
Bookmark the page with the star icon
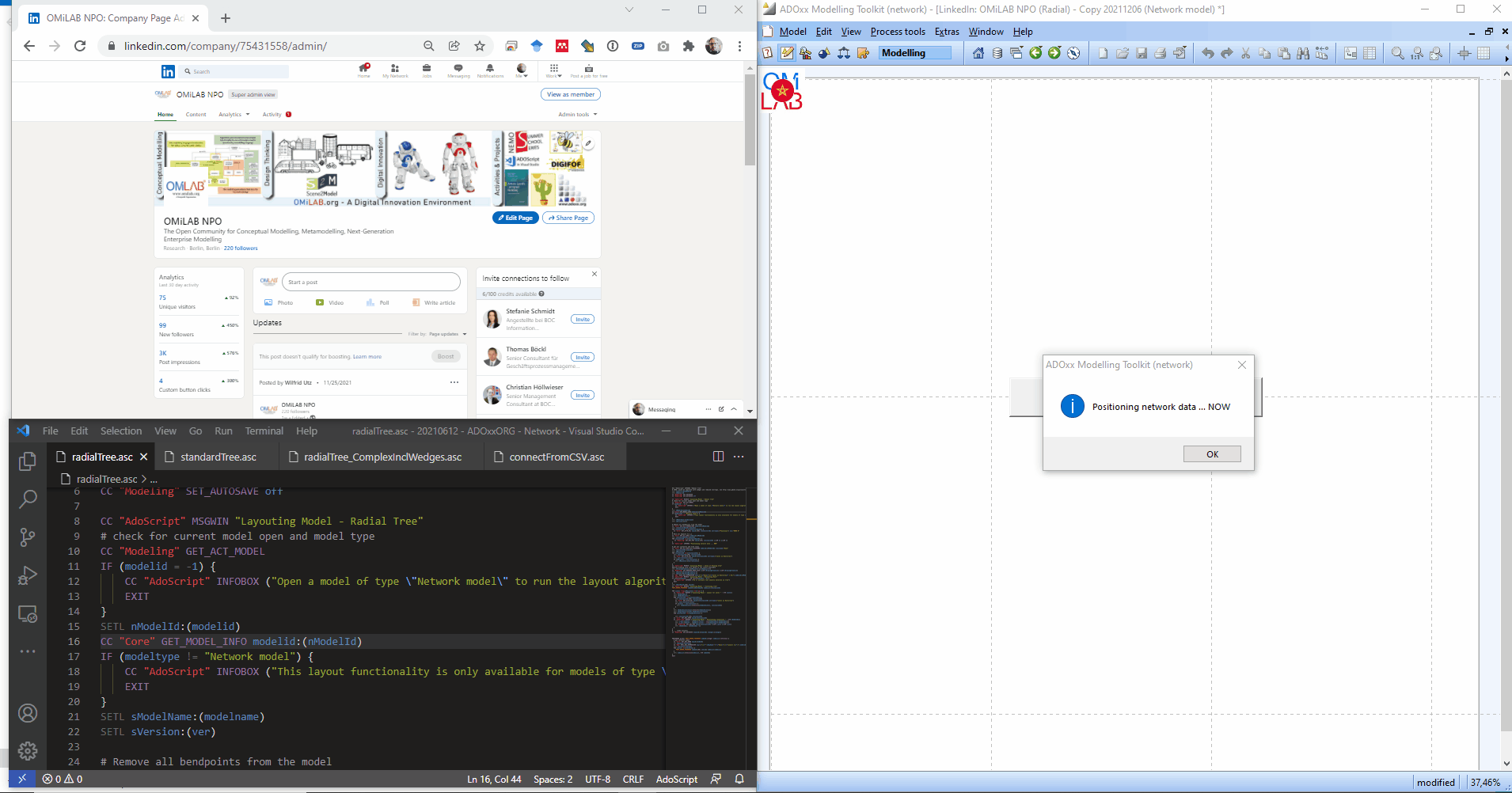(x=480, y=46)
